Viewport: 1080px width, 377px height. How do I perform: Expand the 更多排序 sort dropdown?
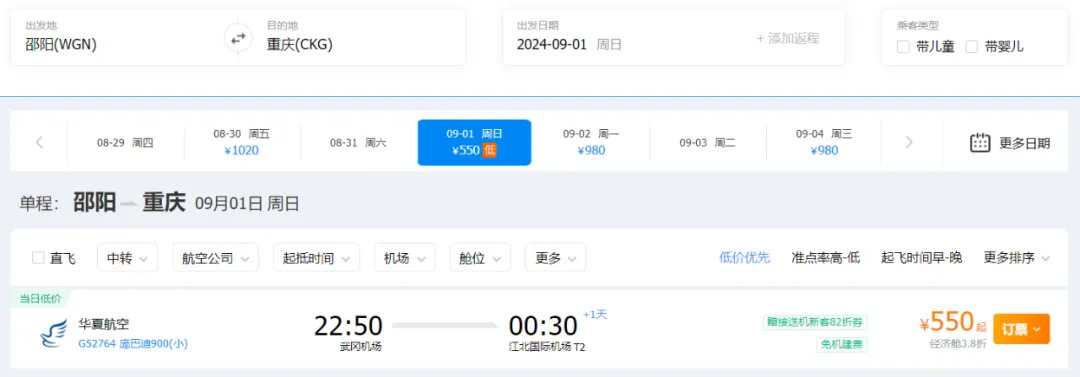[1017, 258]
